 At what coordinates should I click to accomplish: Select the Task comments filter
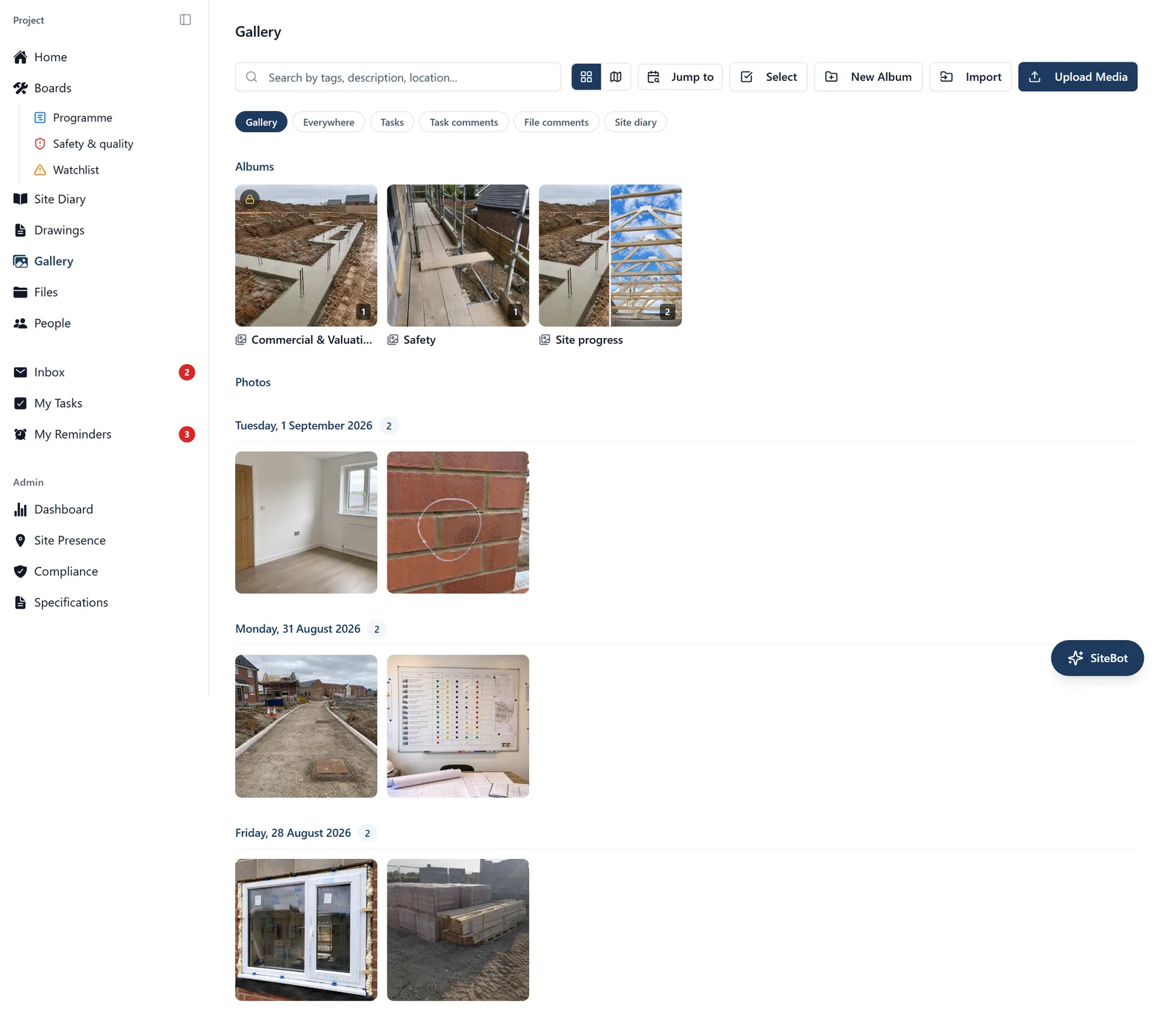click(x=464, y=122)
